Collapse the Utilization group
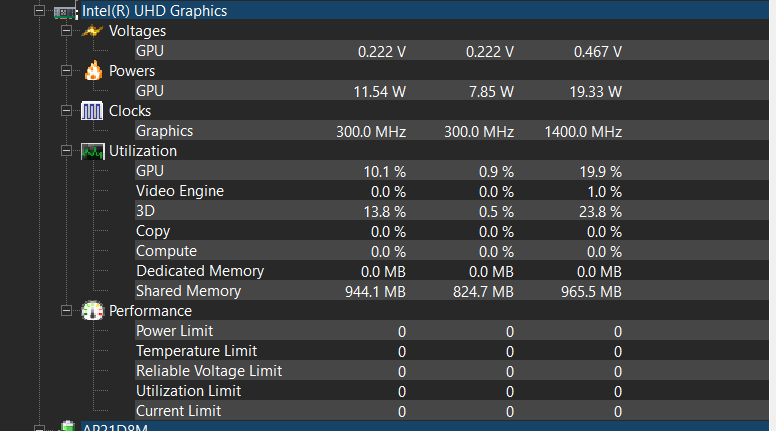776x431 pixels. pyautogui.click(x=66, y=151)
